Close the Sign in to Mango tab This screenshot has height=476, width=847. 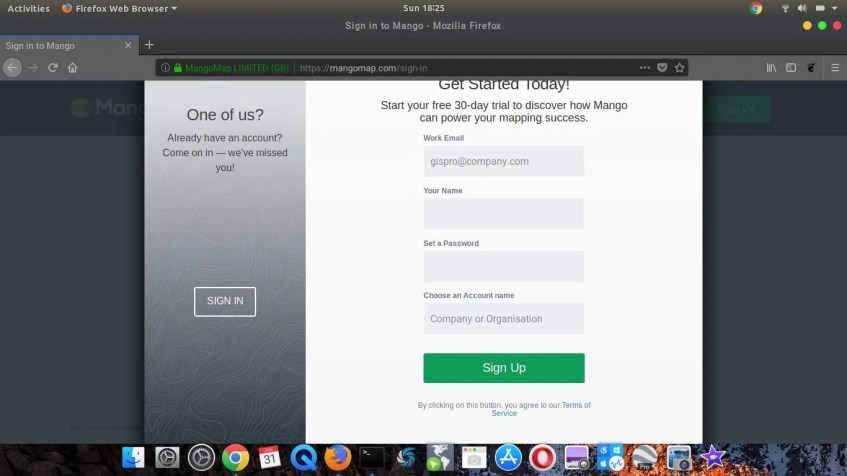[128, 45]
